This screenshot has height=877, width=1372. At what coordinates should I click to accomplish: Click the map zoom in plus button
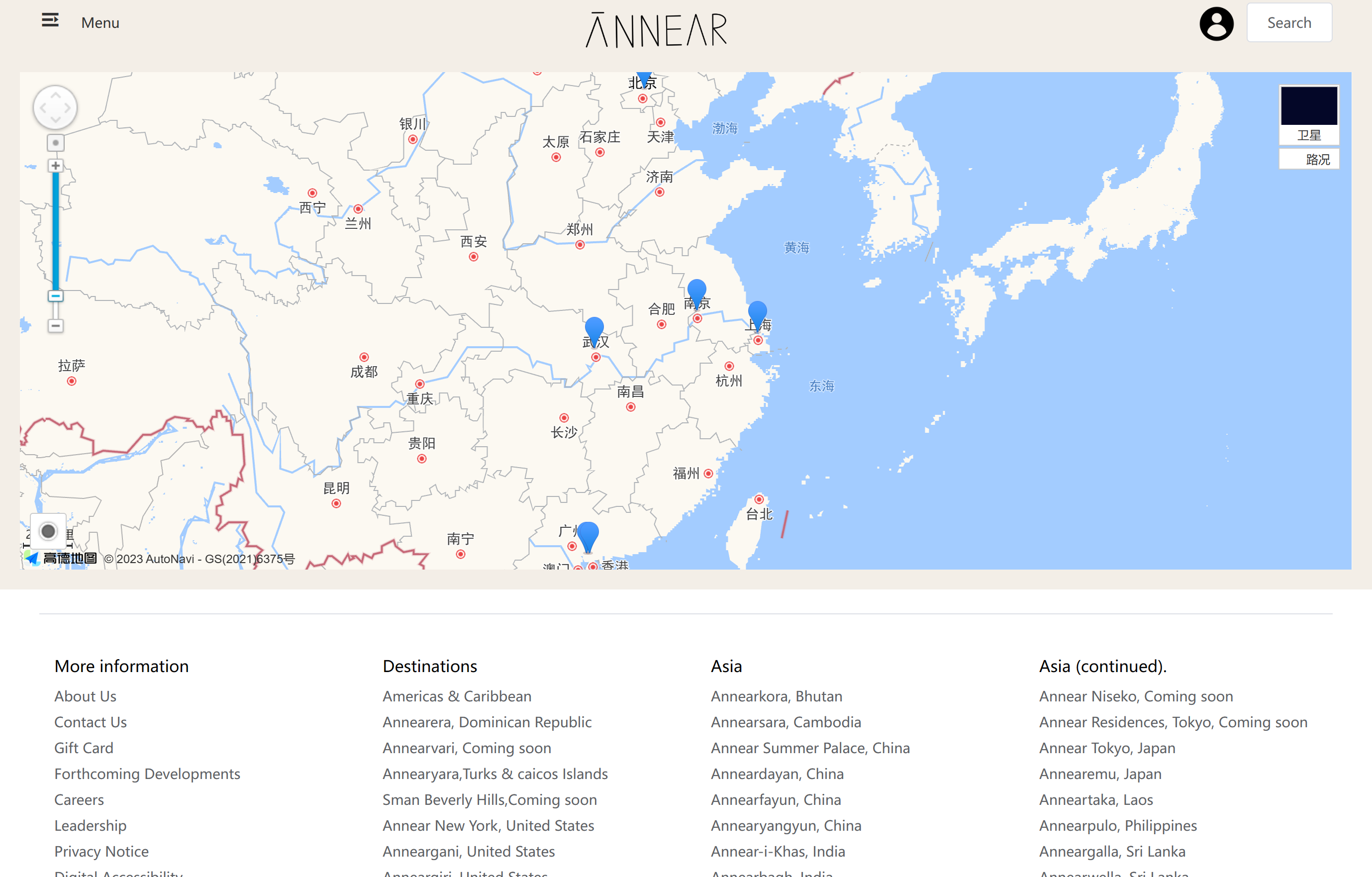[55, 166]
